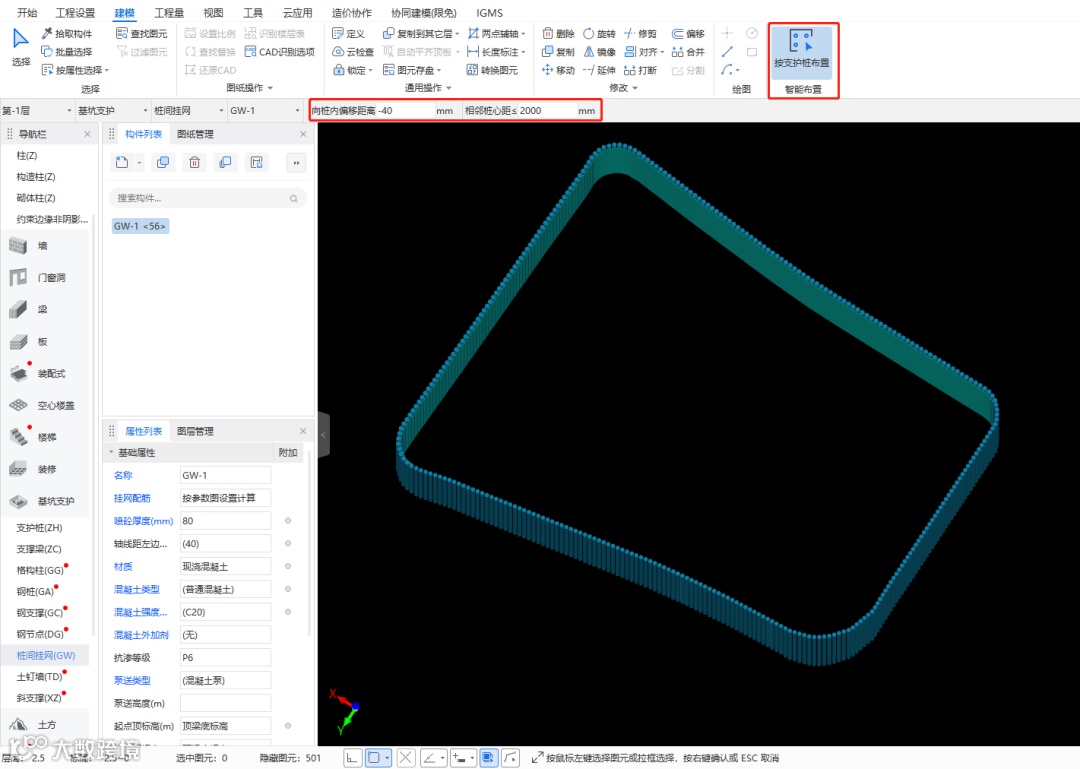Expand 图纸操作 group arrow
This screenshot has height=769, width=1080.
[x=270, y=88]
